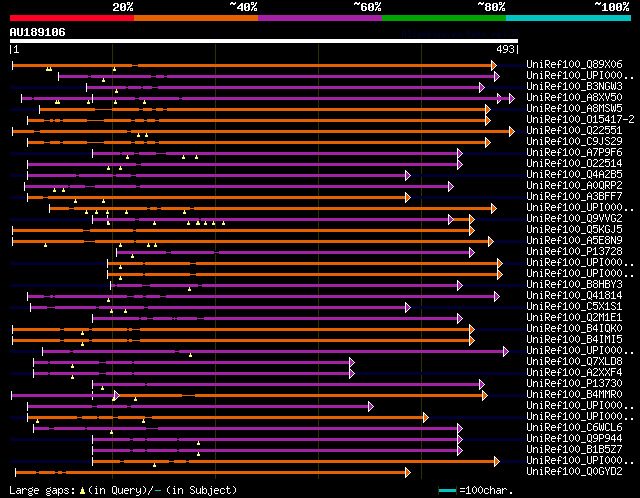Image resolution: width=640 pixels, height=498 pixels.
Task: Click the purple ~60% identity legend segment
Action: pos(320,18)
